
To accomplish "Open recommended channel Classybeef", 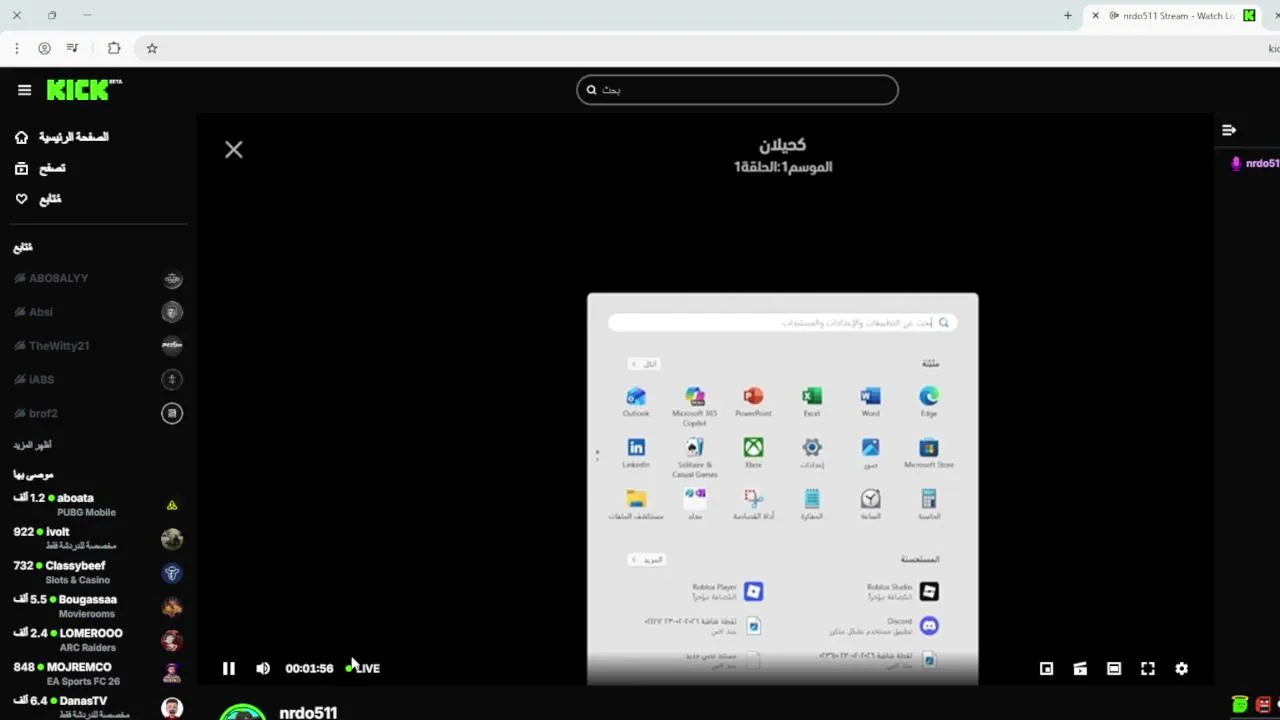I will tap(97, 573).
